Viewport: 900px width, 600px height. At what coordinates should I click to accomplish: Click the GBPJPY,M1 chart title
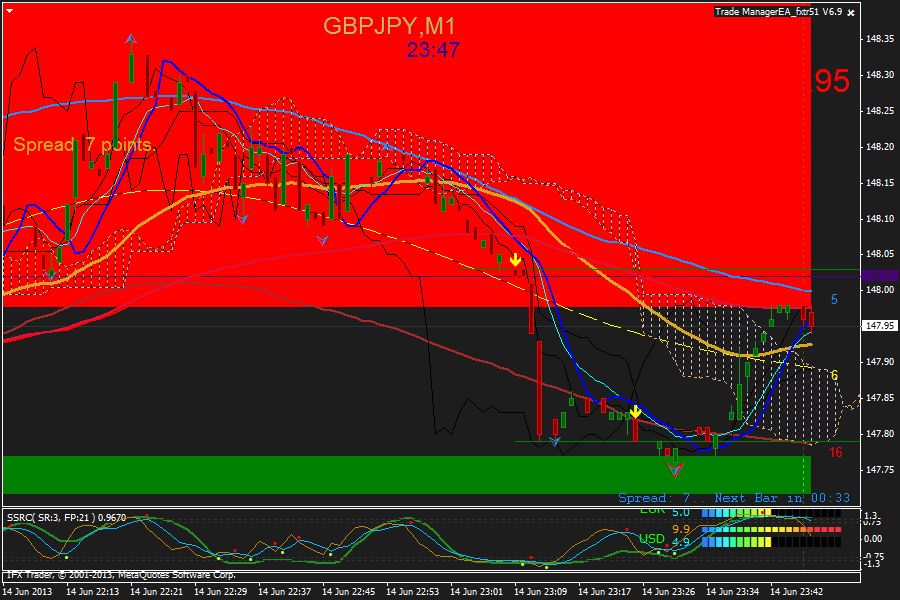click(389, 26)
